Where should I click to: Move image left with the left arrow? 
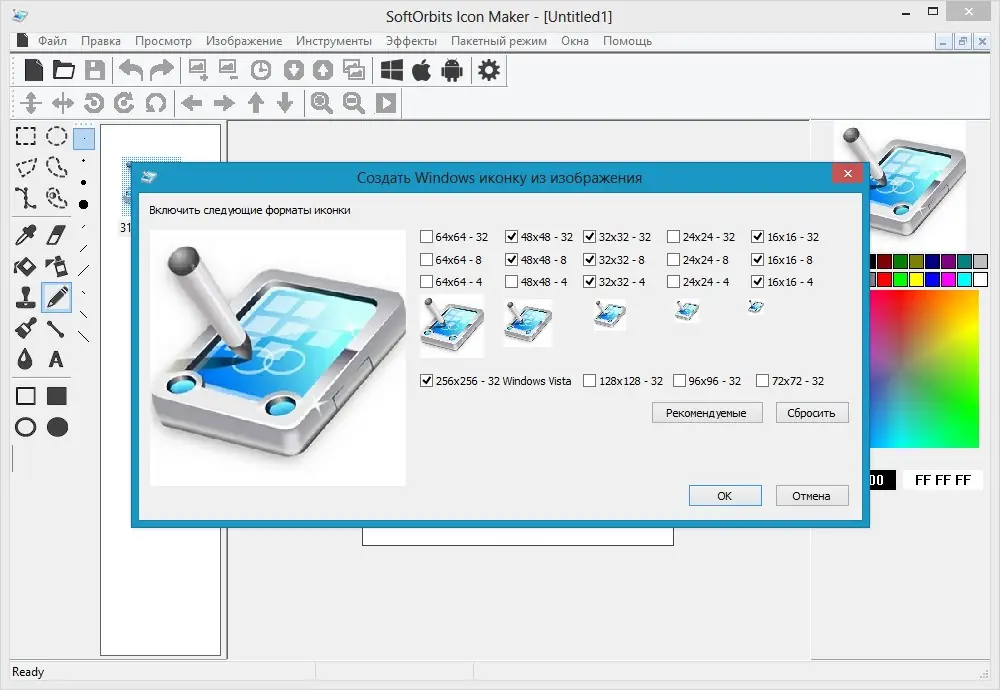point(191,103)
